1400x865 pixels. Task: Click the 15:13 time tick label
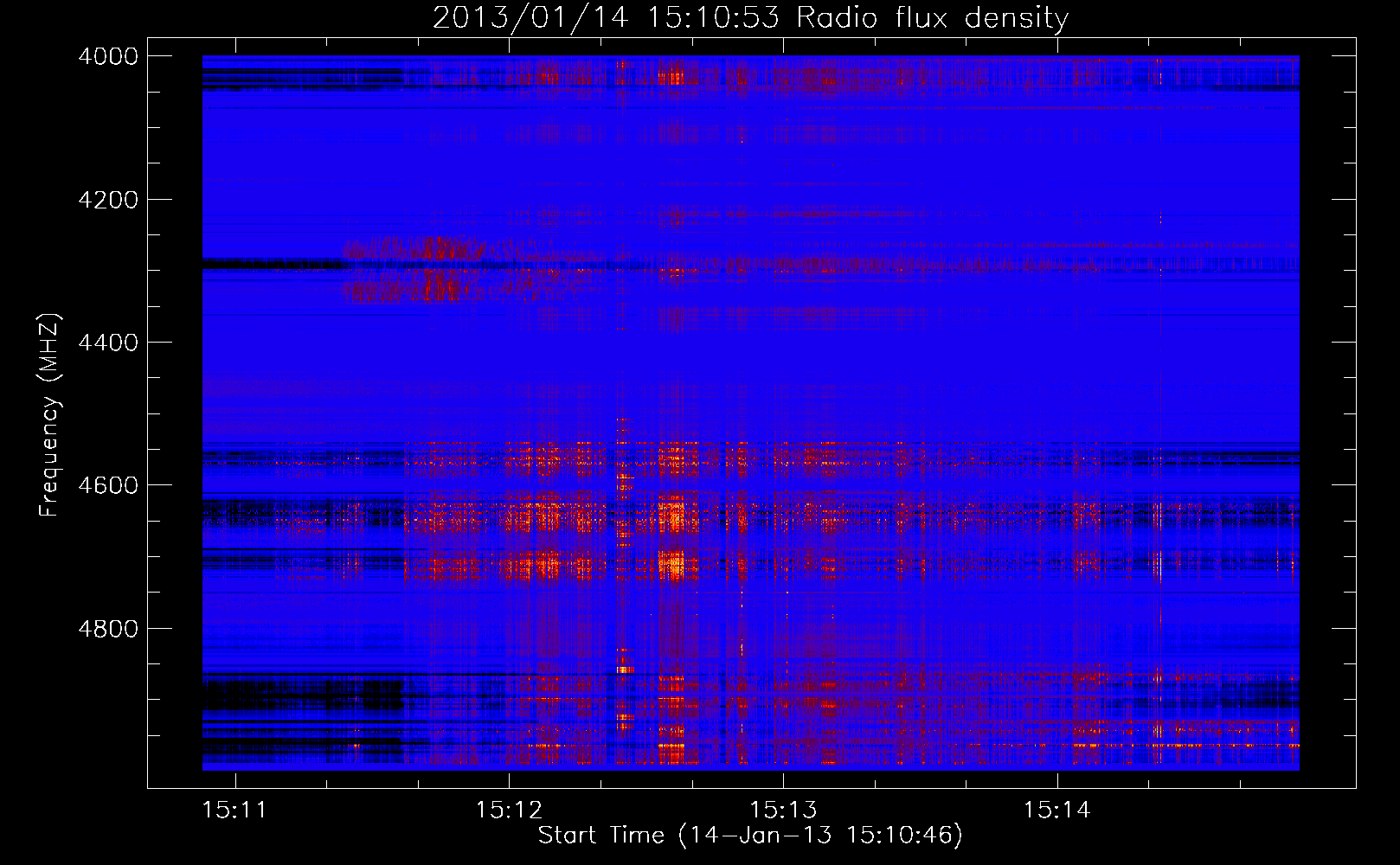click(783, 810)
